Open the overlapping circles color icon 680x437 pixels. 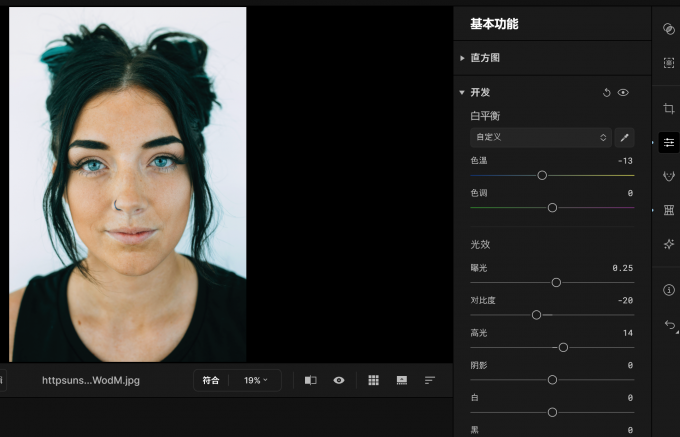[x=669, y=29]
